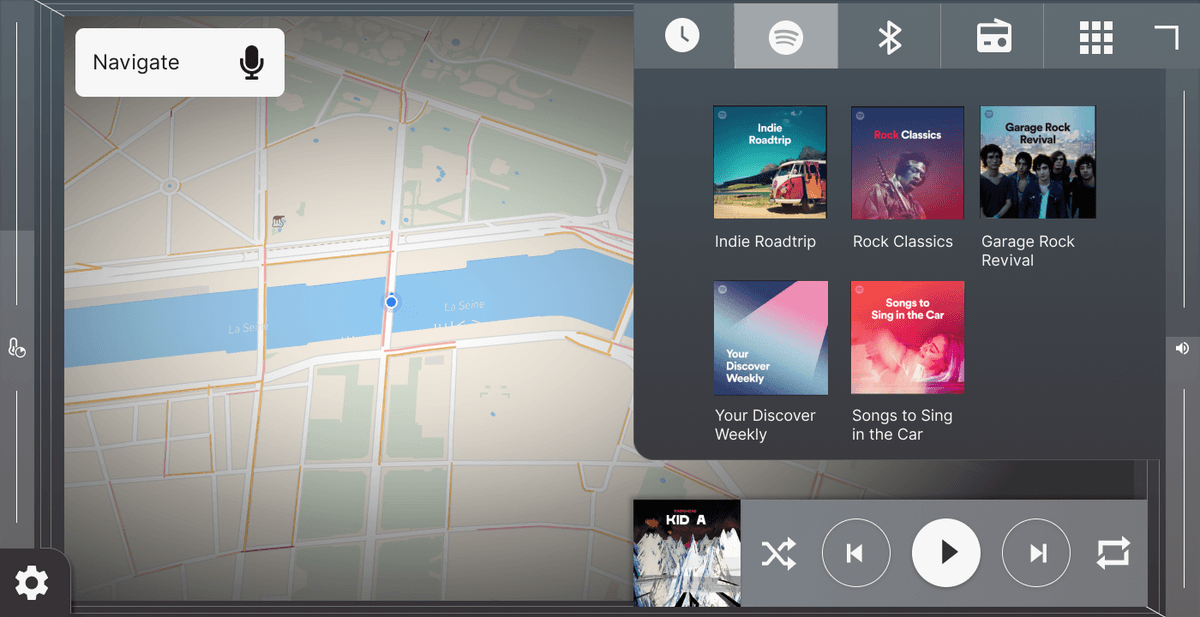Image resolution: width=1200 pixels, height=617 pixels.
Task: Toggle shuffle playback mode
Action: (779, 553)
